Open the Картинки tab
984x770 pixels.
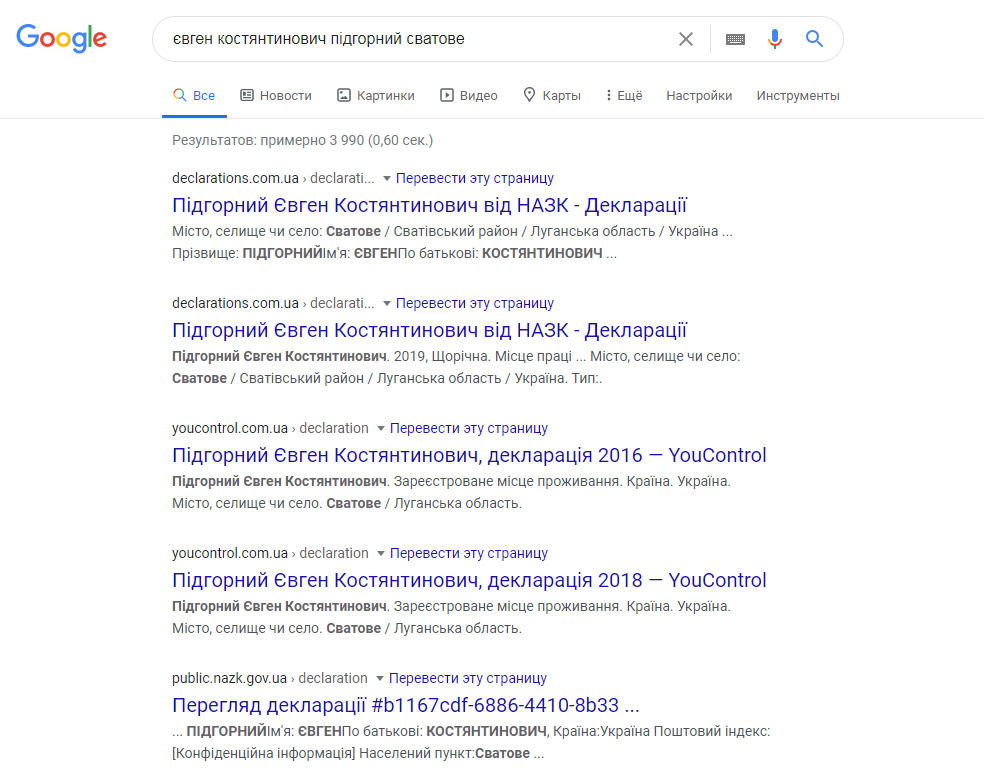pos(376,95)
